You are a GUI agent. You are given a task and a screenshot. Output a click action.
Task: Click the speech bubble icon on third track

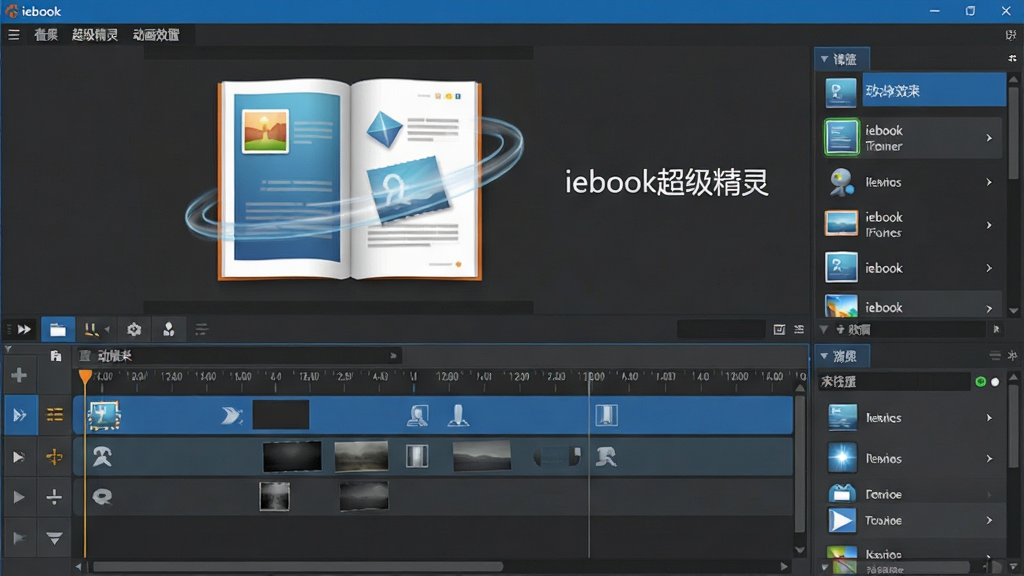click(x=102, y=497)
